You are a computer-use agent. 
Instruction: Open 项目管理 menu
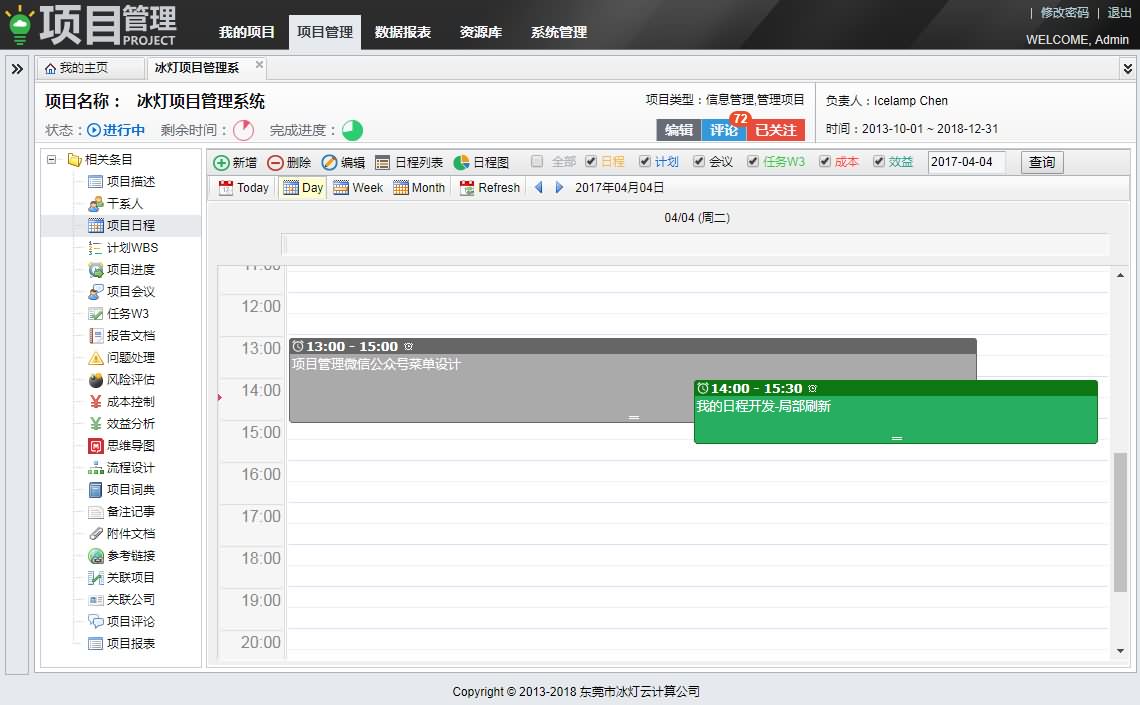(x=324, y=32)
